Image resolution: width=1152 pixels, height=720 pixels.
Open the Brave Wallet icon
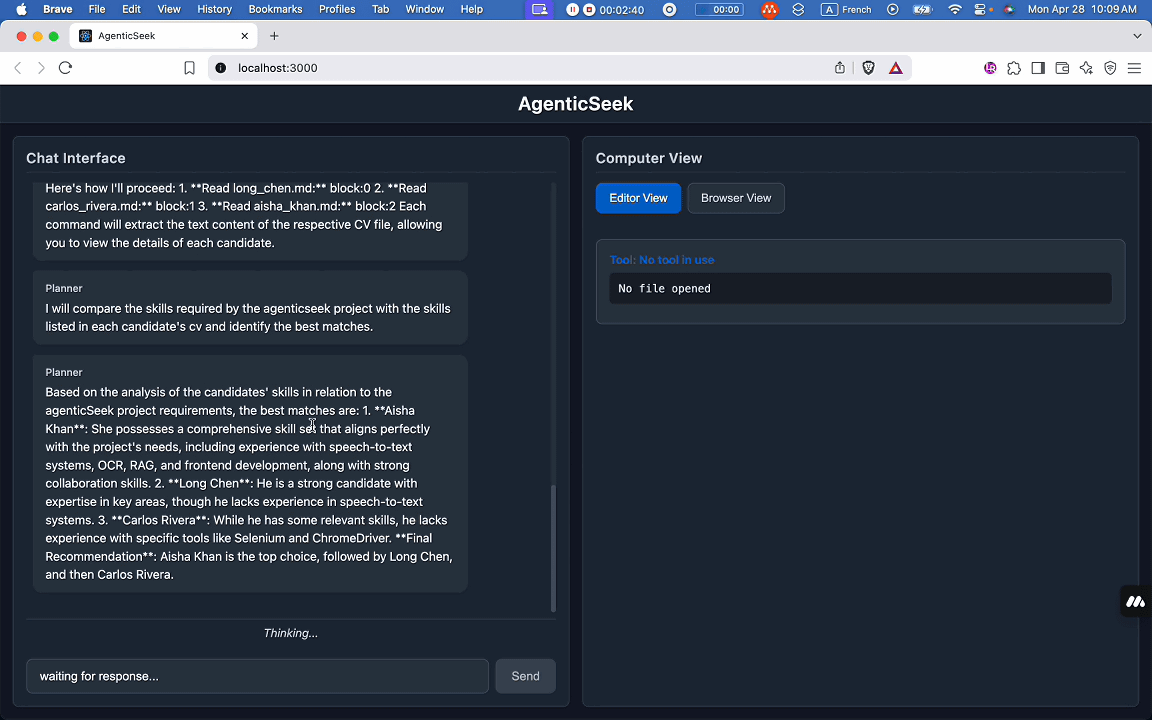point(1062,68)
